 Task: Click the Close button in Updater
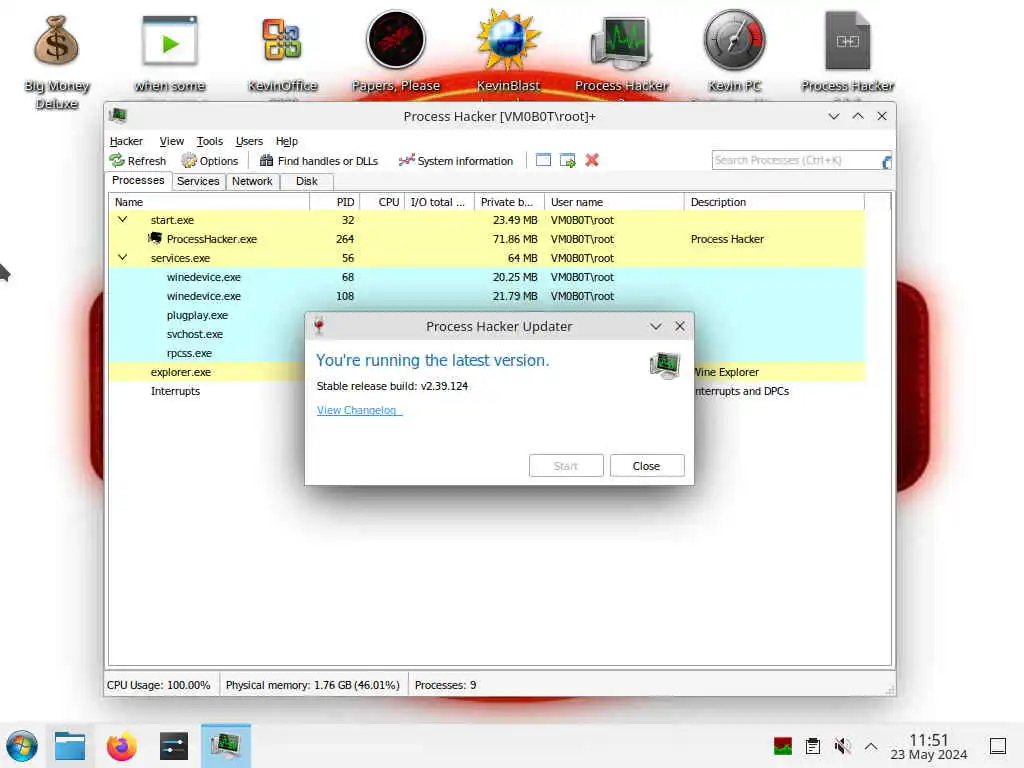(647, 466)
